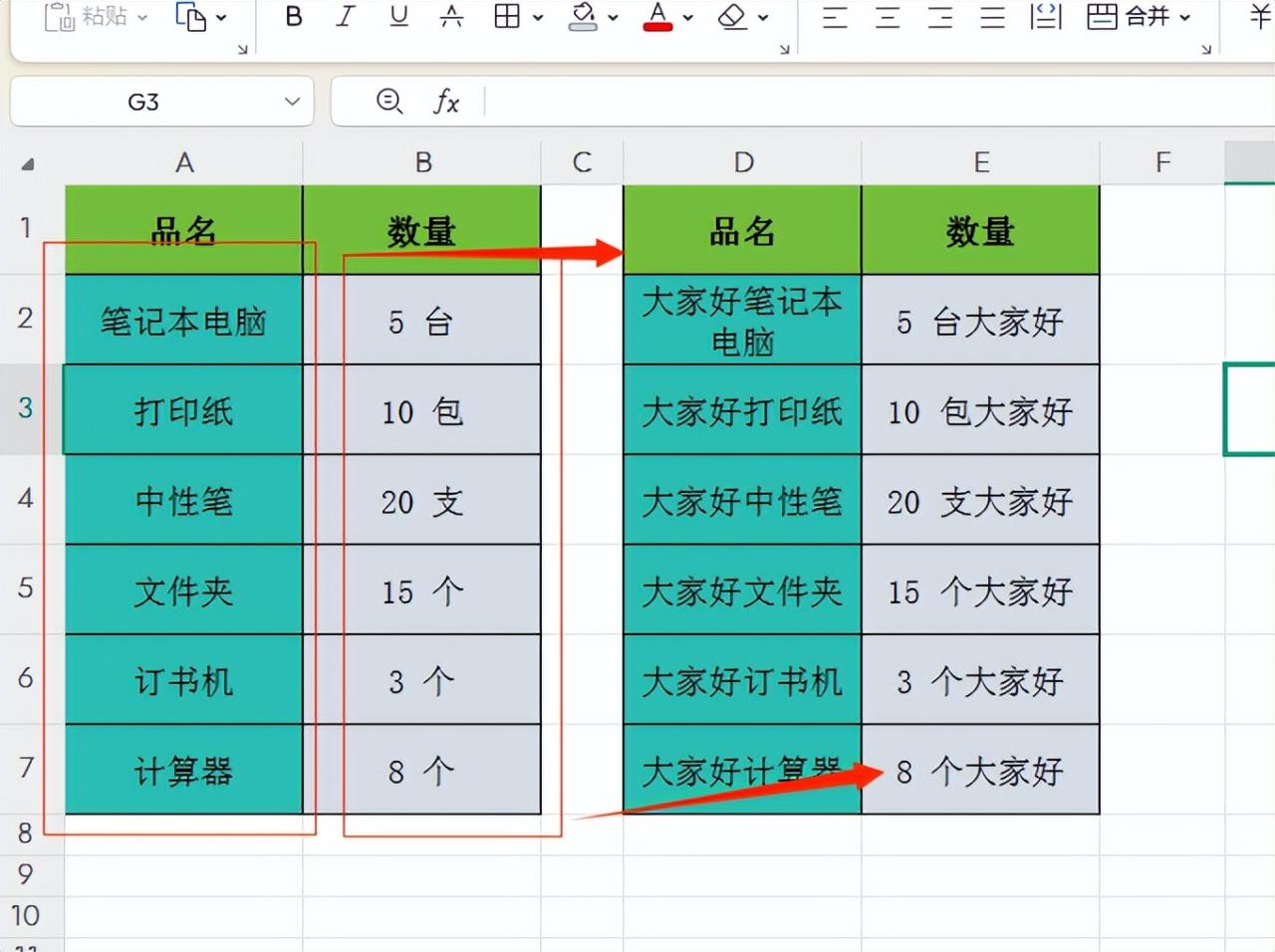Expand the merge (合并) dropdown arrow
Image resolution: width=1275 pixels, height=952 pixels.
pyautogui.click(x=1184, y=17)
